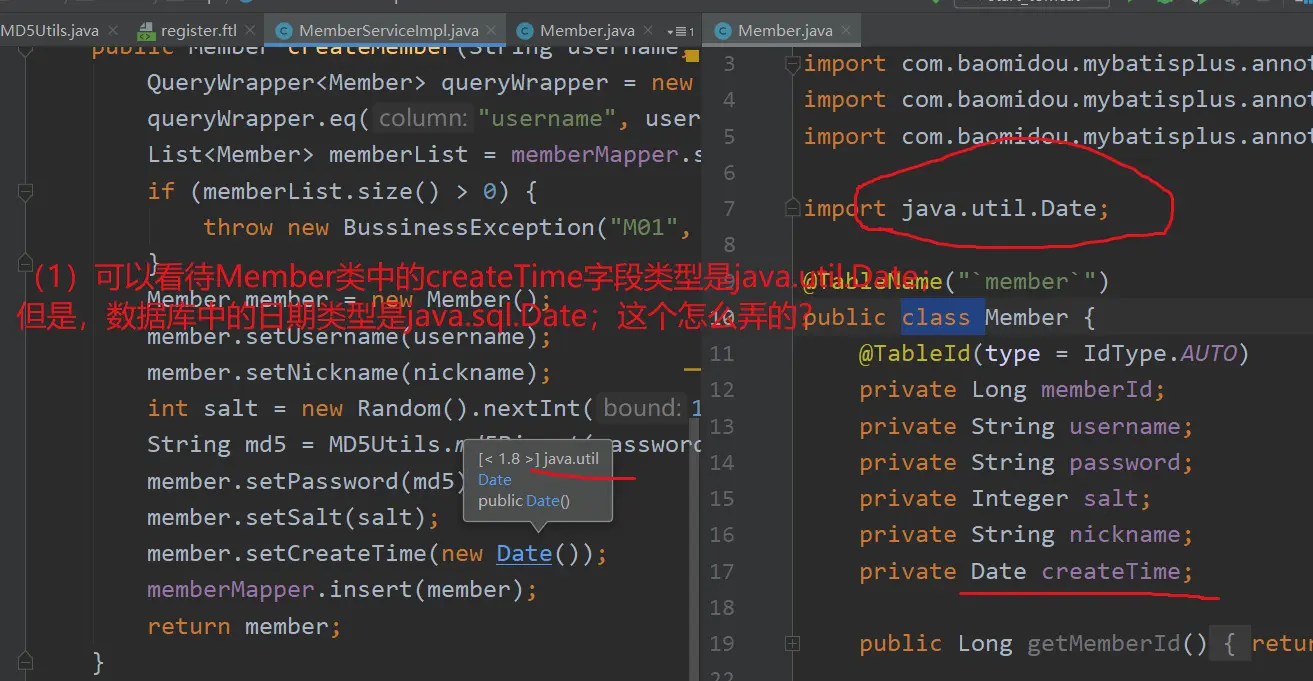The image size is (1313, 681).
Task: Click the Date link in the tooltip popup
Action: 494,480
